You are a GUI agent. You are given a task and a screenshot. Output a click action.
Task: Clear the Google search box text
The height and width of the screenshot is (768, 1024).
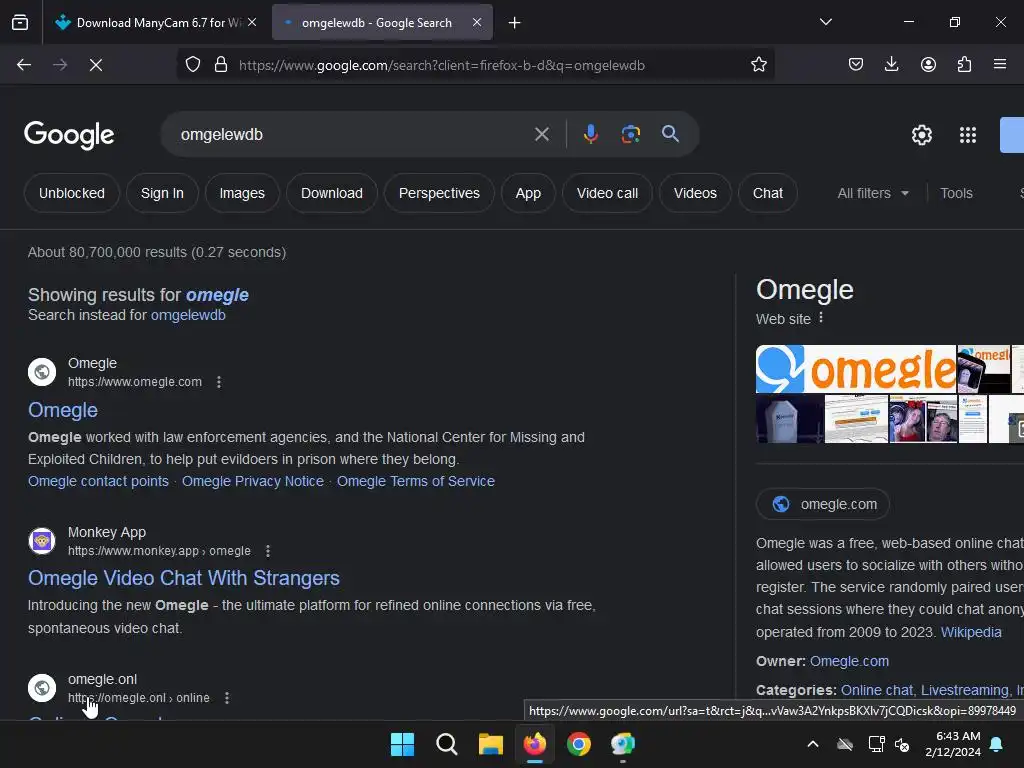[541, 135]
